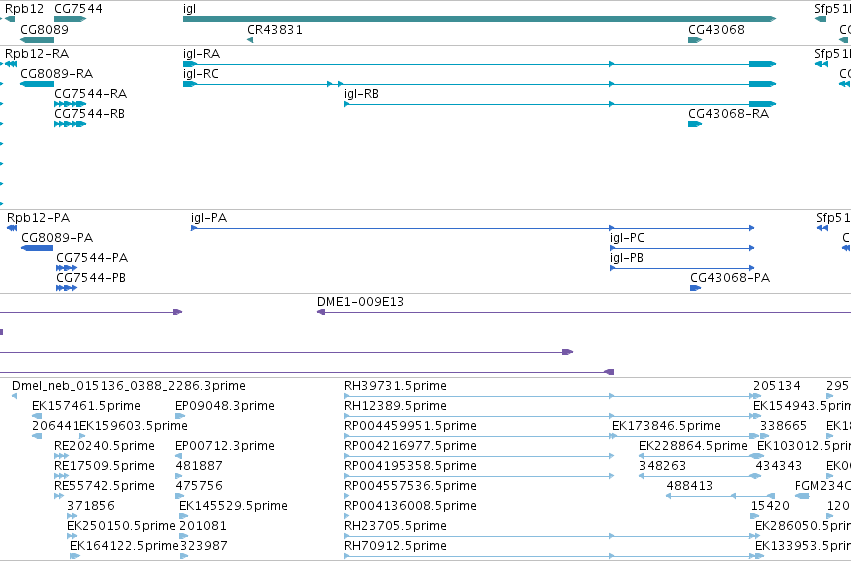Select the 371856 feature label

91,506
